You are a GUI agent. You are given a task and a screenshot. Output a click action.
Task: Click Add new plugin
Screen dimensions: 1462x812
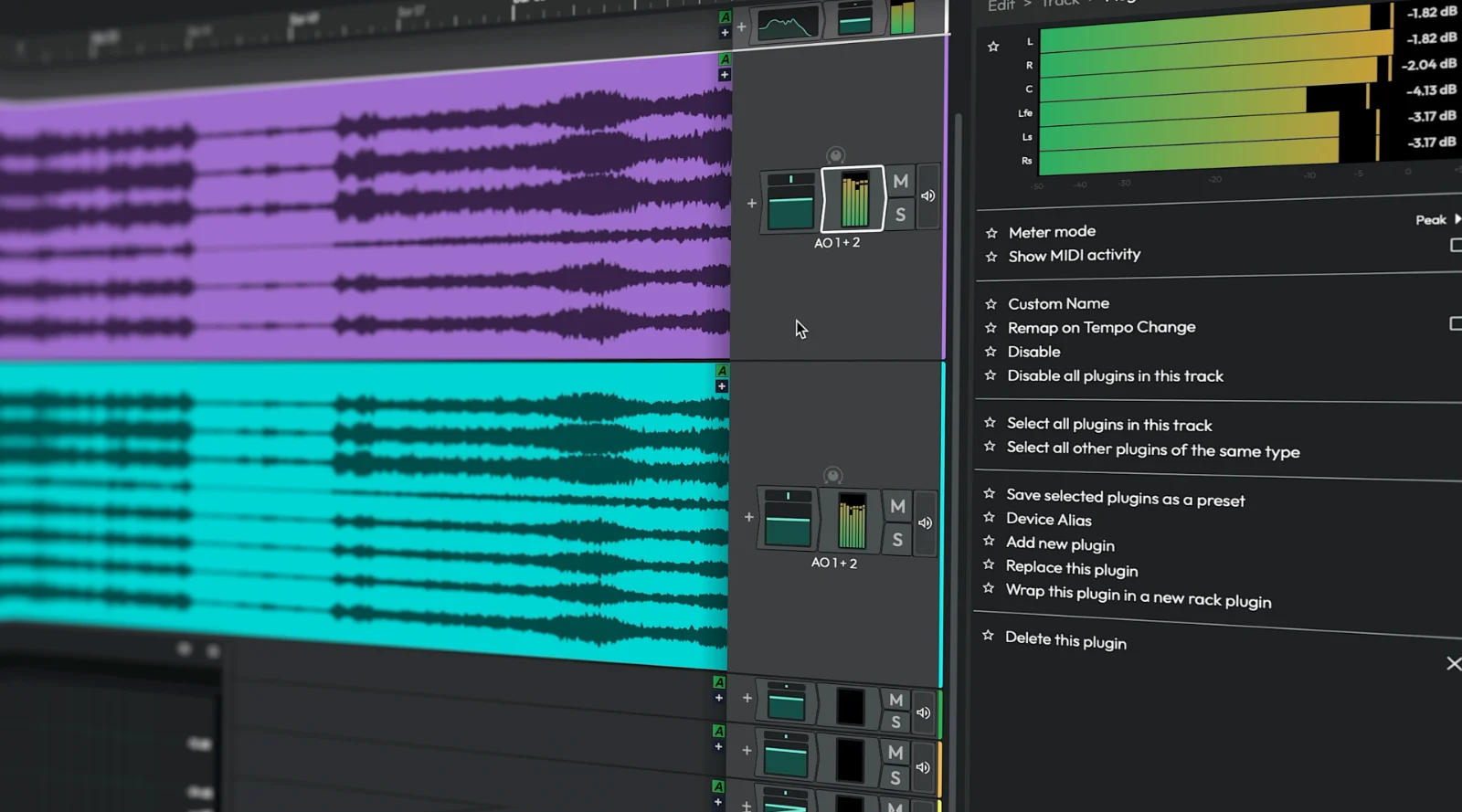click(1060, 543)
